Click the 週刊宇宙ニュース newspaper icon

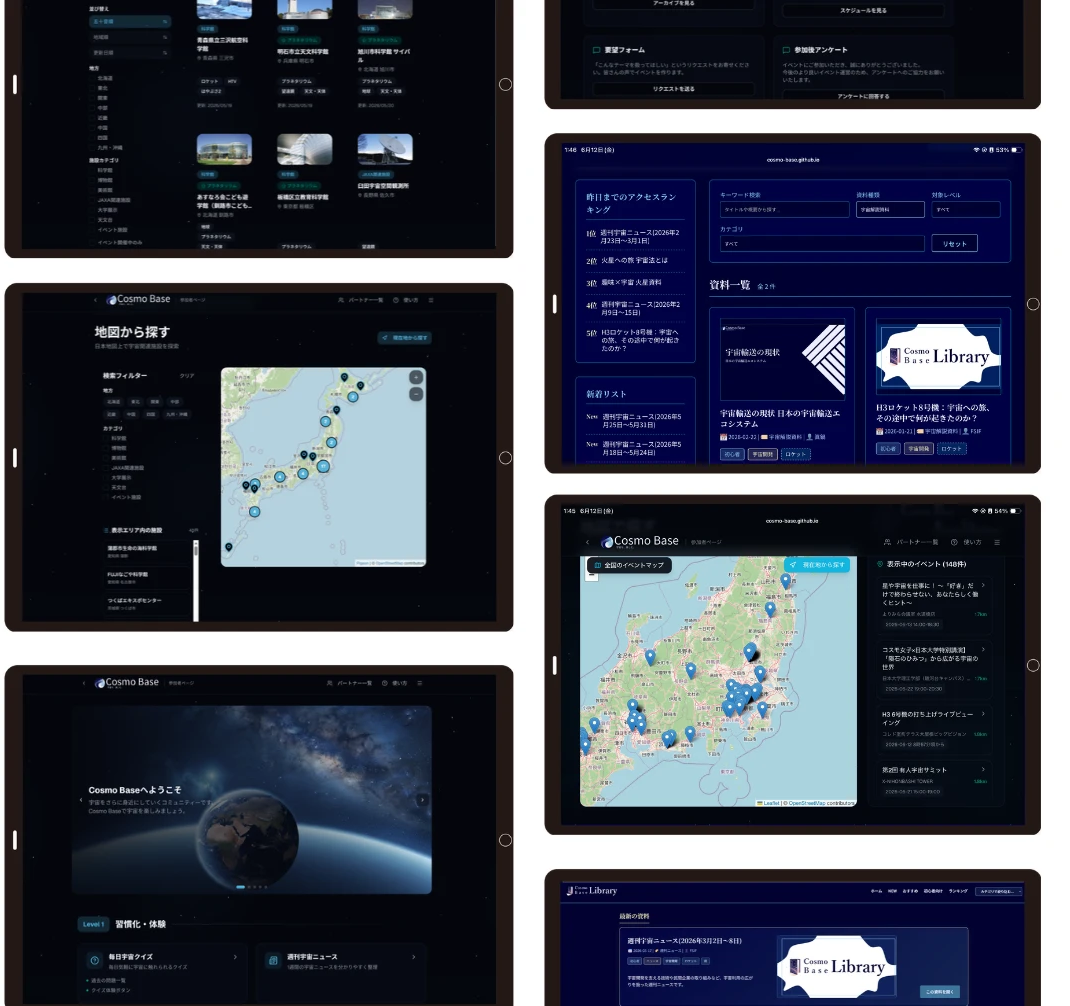point(273,960)
